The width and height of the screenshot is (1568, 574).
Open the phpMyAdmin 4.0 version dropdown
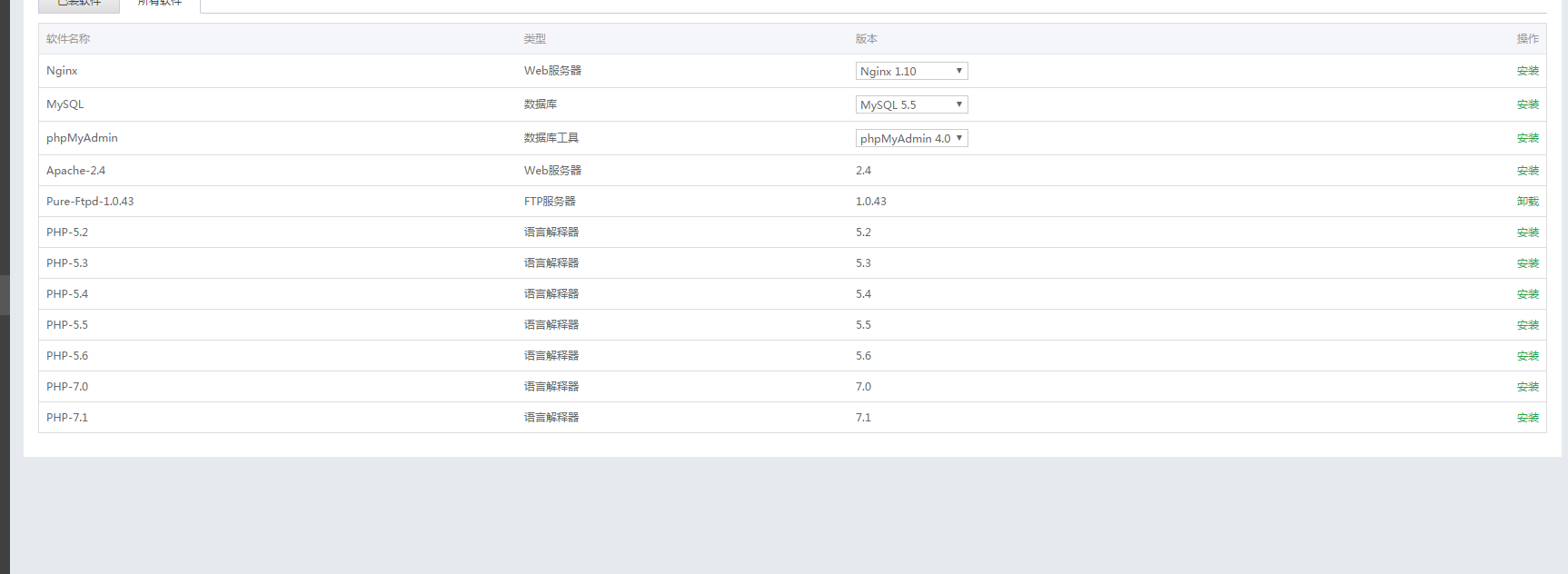[911, 138]
